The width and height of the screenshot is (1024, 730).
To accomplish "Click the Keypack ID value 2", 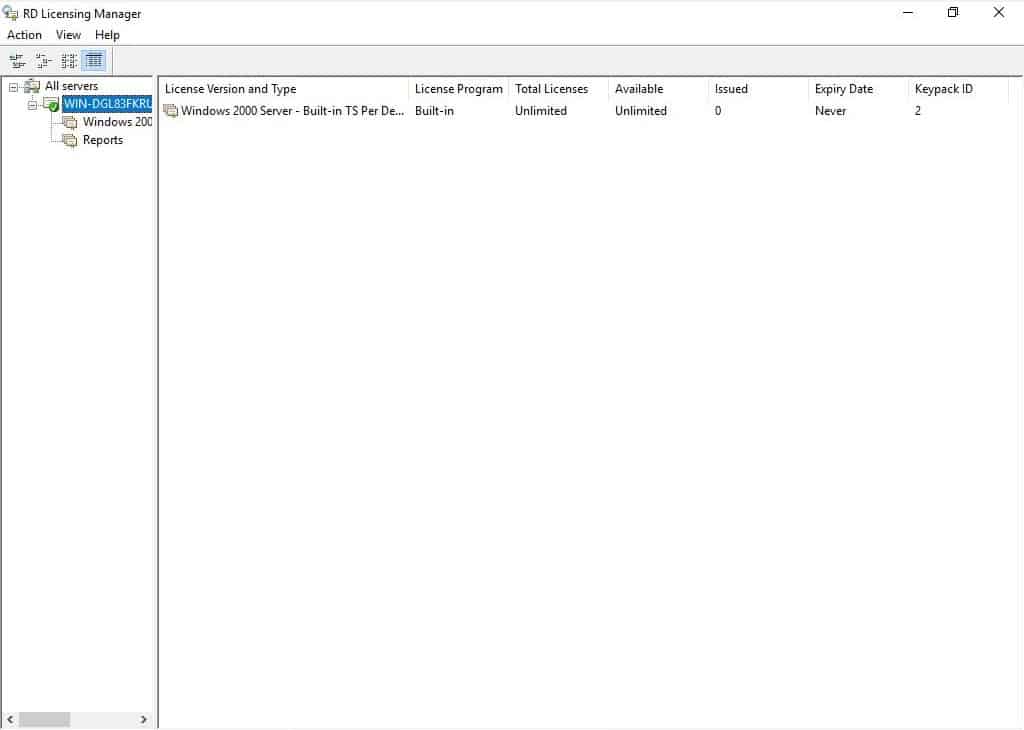I will coord(918,111).
